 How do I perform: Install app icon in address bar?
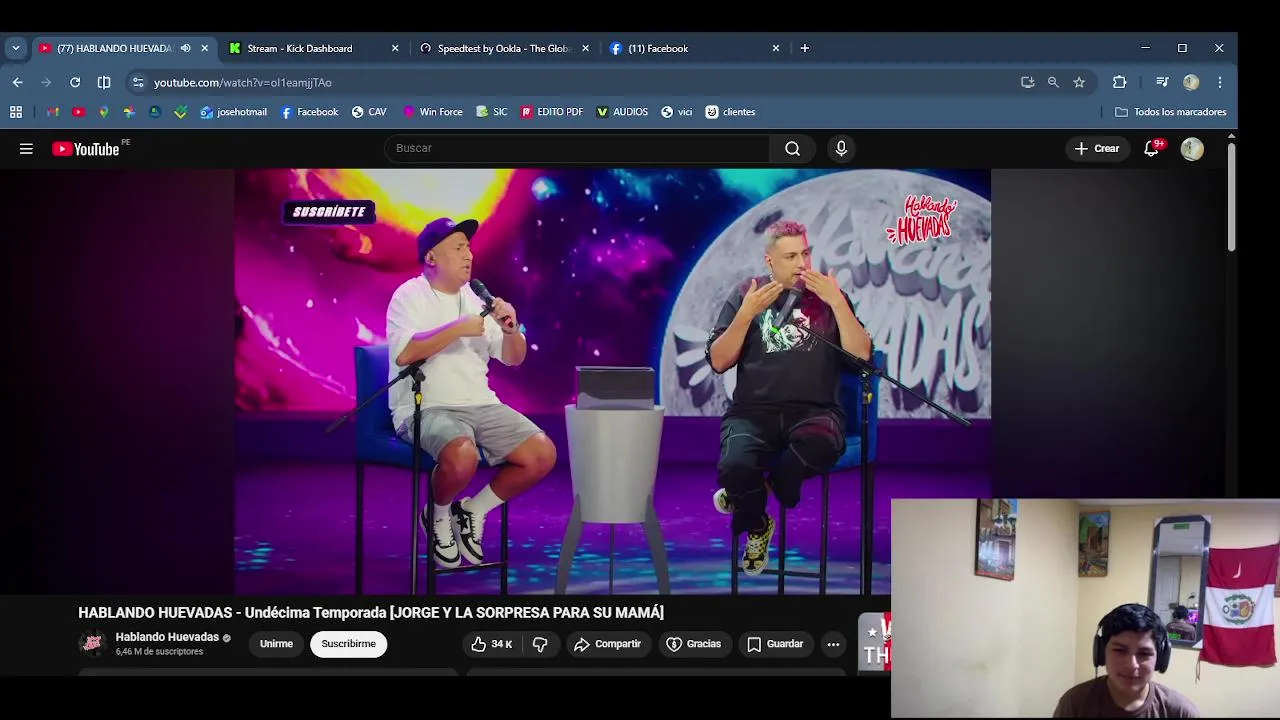tap(1027, 82)
